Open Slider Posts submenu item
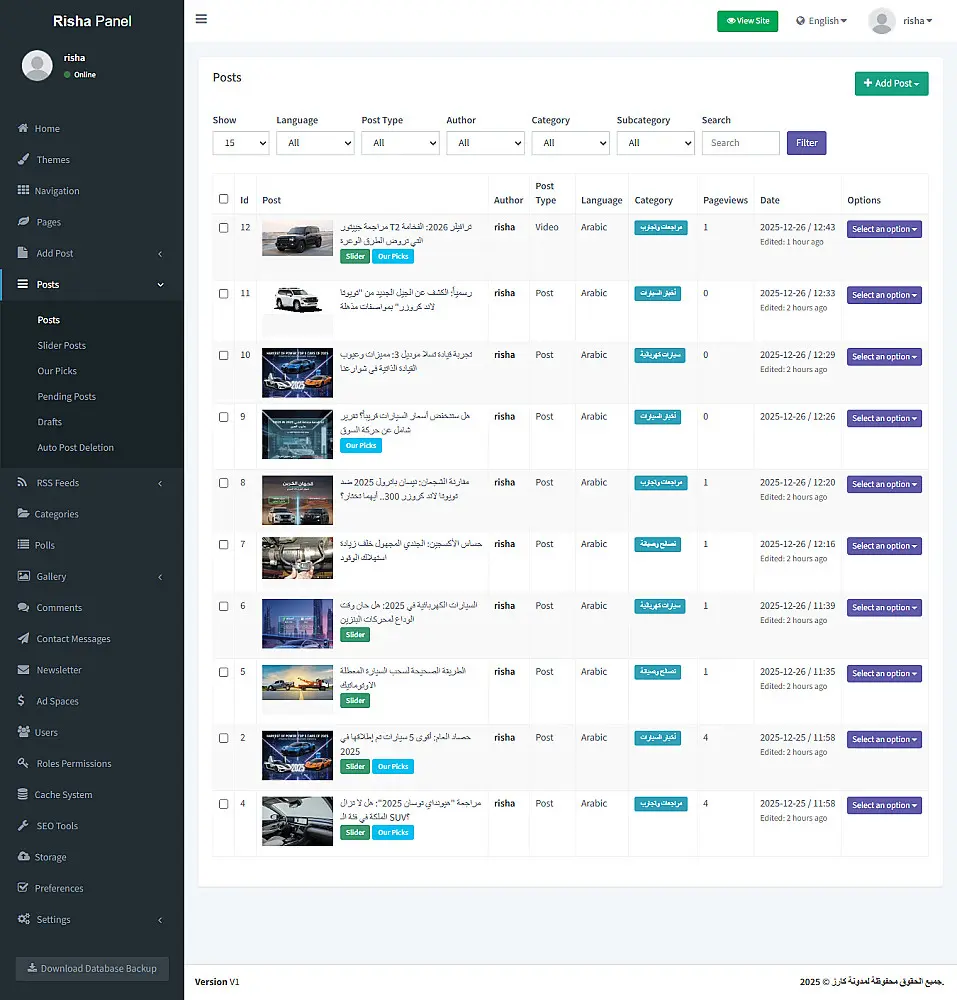Image resolution: width=957 pixels, height=1000 pixels. click(x=61, y=345)
